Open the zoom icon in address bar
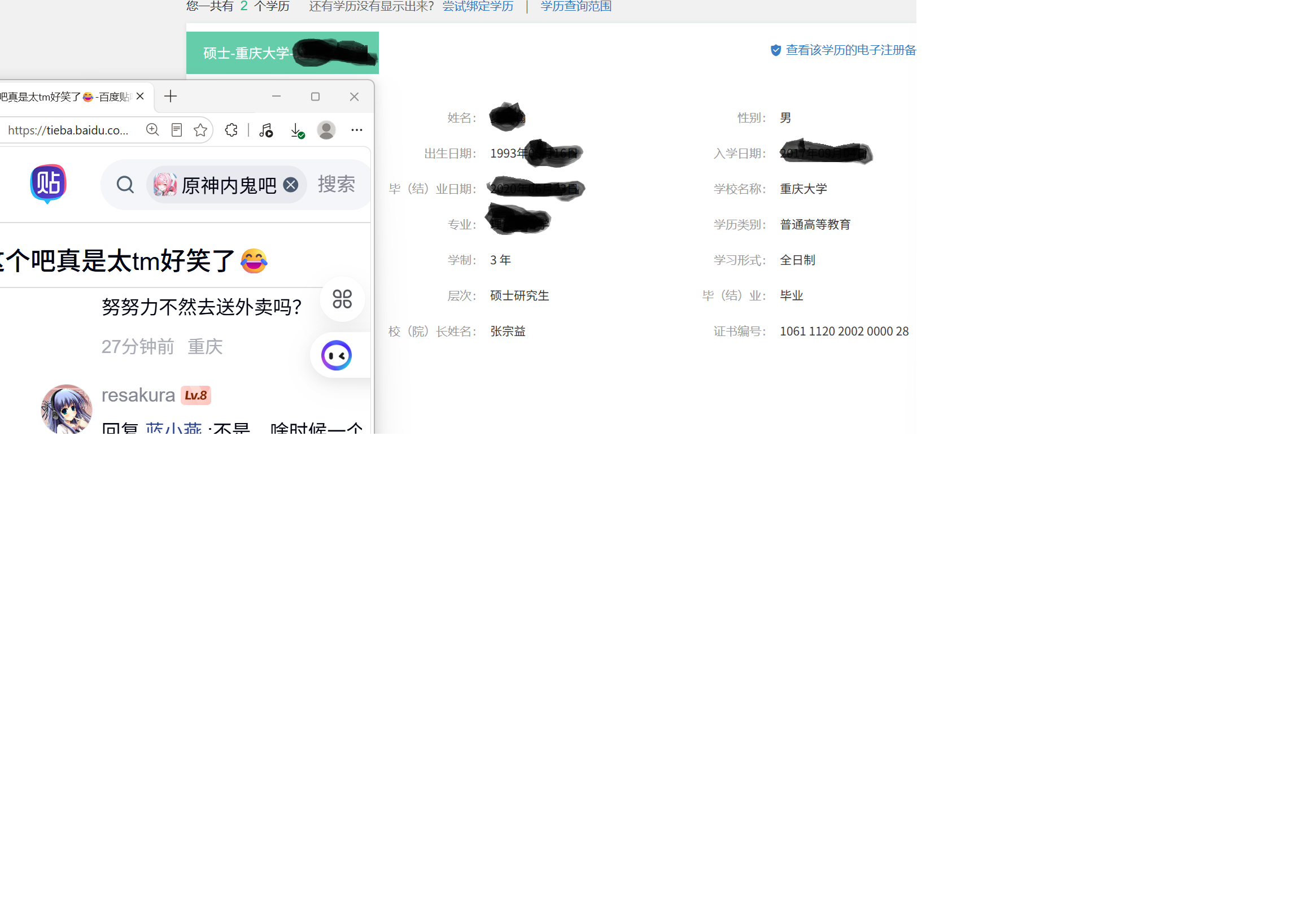The height and width of the screenshot is (924, 1301). [152, 130]
